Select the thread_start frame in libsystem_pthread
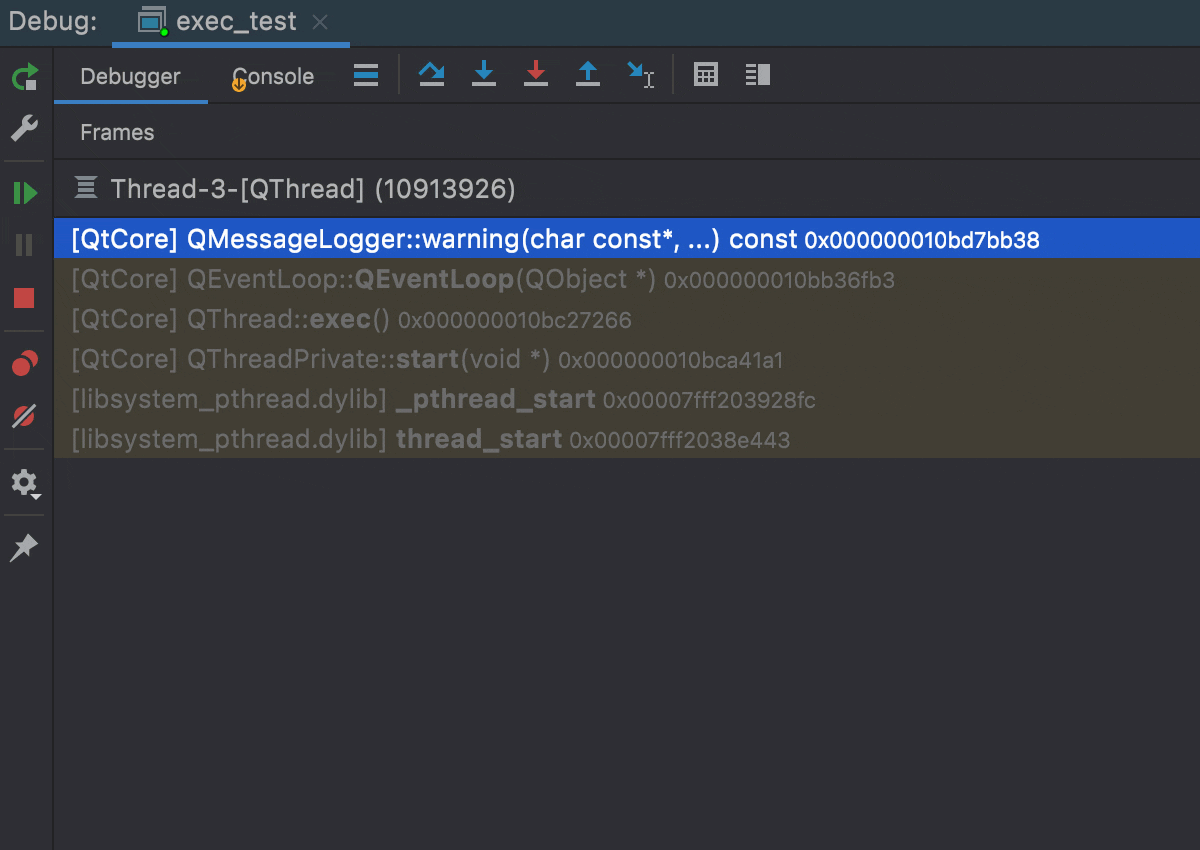The image size is (1200, 850). tap(300, 439)
